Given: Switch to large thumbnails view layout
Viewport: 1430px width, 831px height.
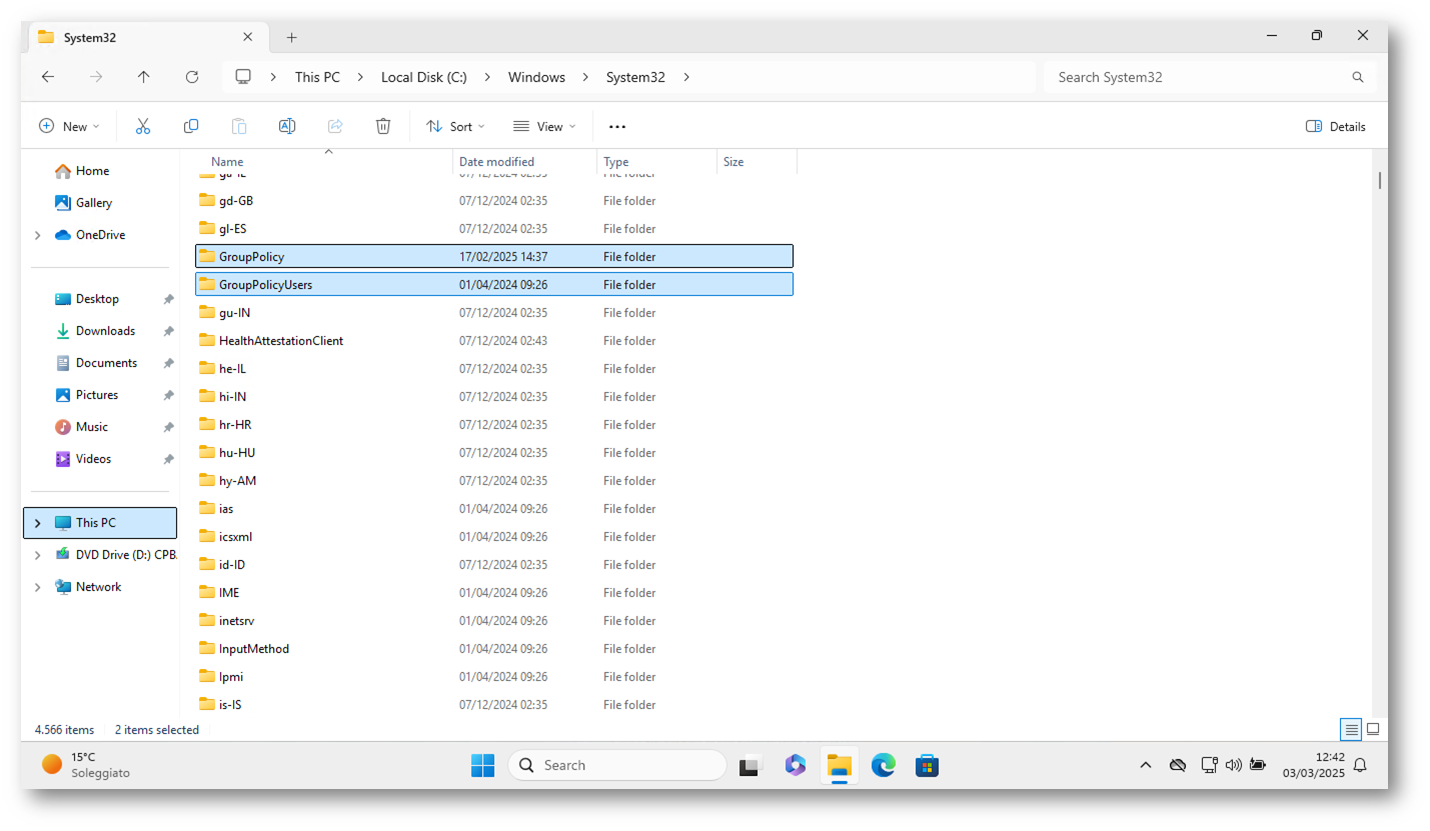Looking at the screenshot, I should 1373,729.
